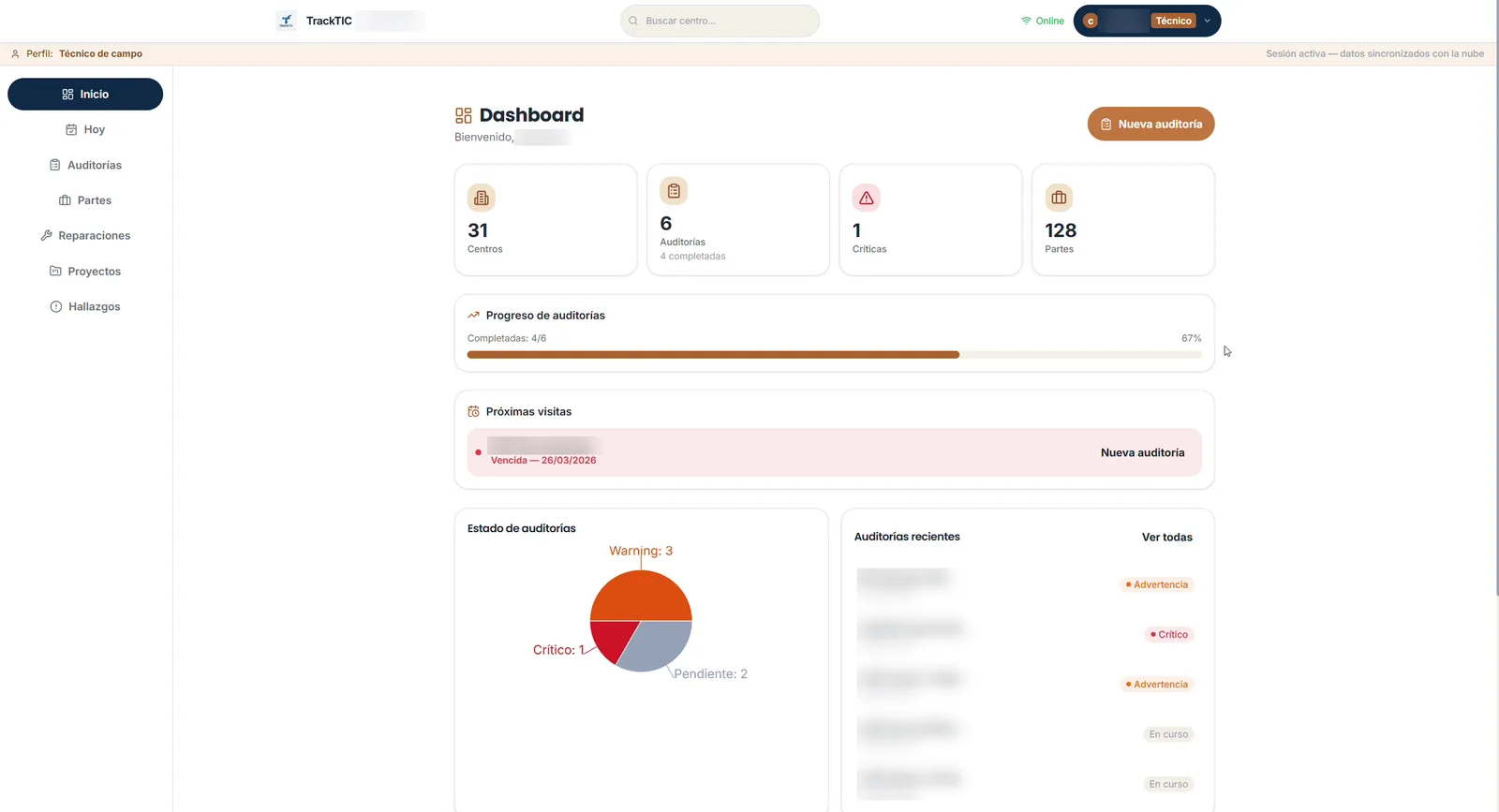Click the Técnico role badge
The image size is (1499, 812).
click(x=1173, y=21)
